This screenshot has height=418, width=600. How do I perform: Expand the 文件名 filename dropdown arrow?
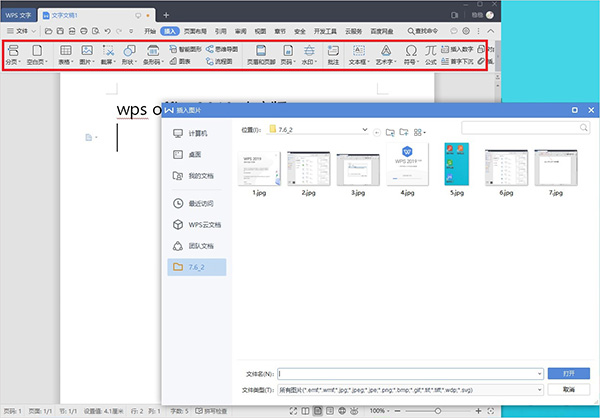click(540, 374)
